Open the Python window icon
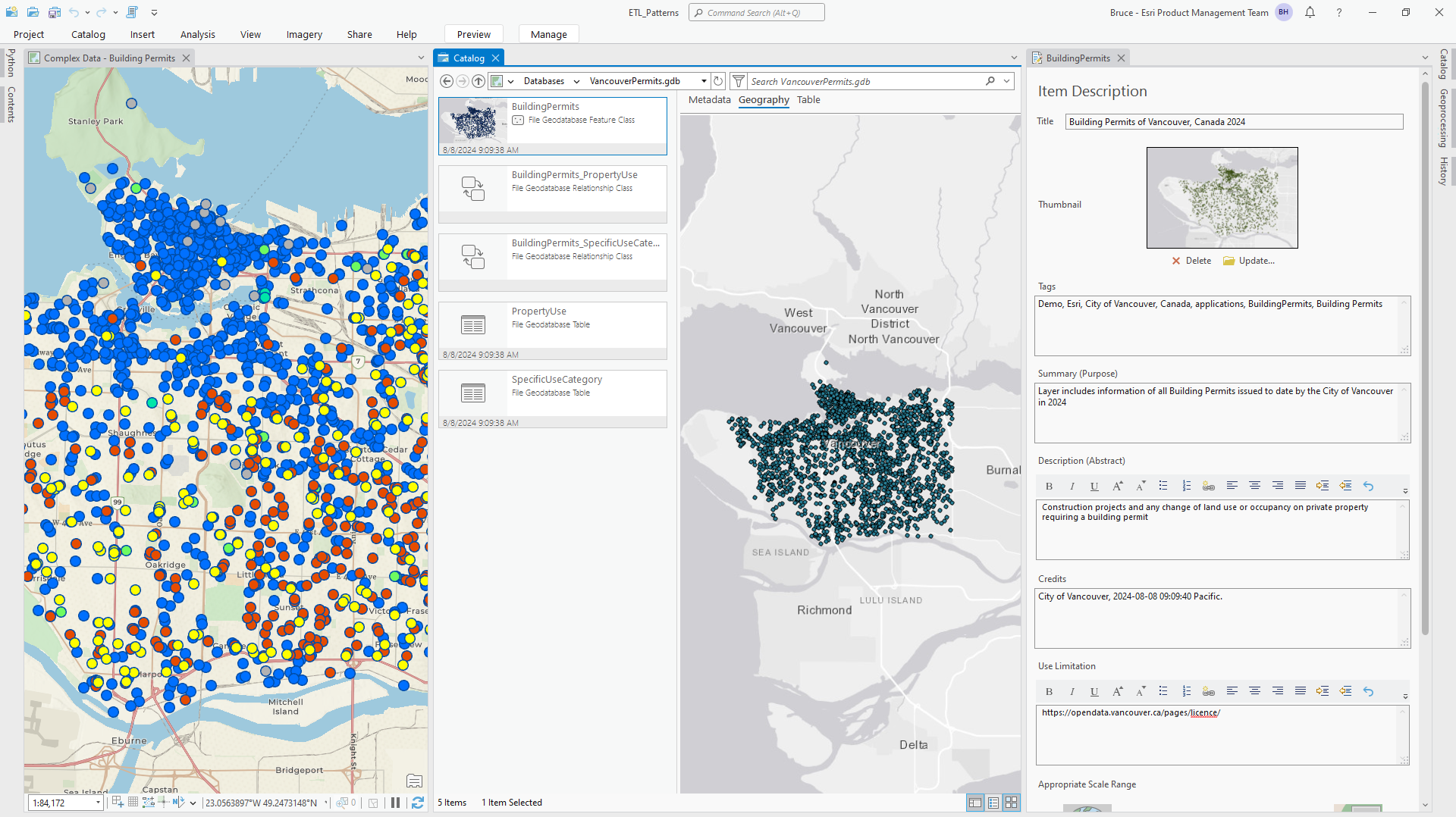The height and width of the screenshot is (817, 1456). coord(132,12)
